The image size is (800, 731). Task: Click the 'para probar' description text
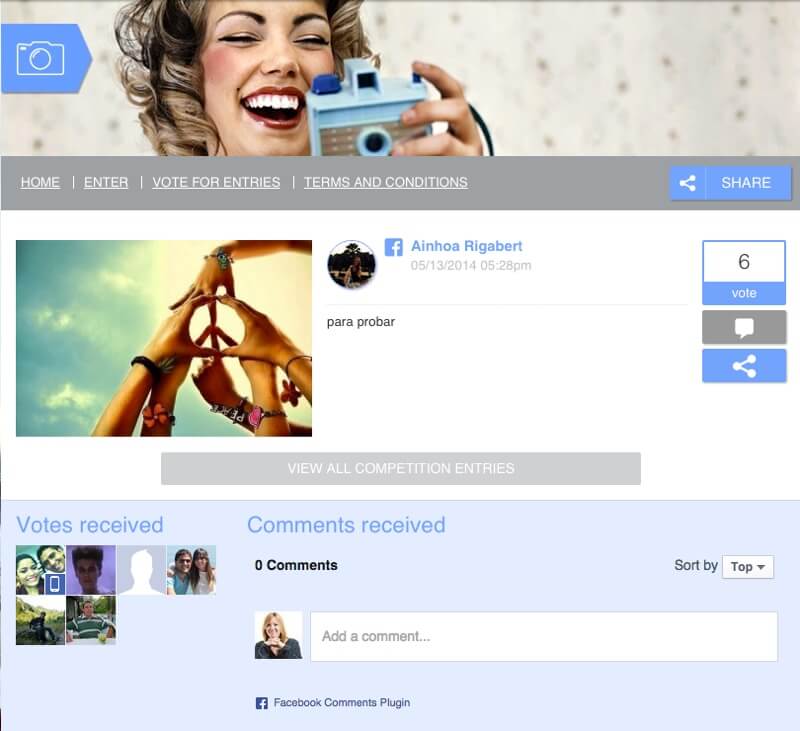coord(361,322)
